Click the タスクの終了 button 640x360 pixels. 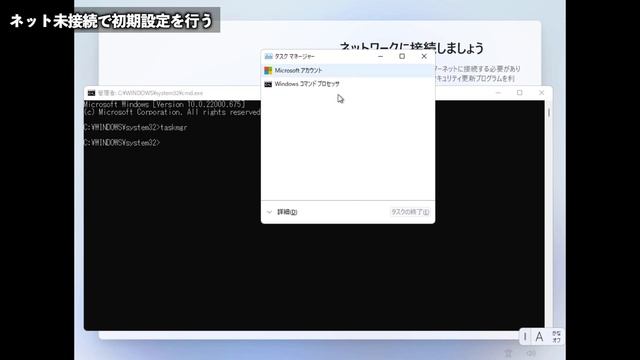tap(410, 212)
